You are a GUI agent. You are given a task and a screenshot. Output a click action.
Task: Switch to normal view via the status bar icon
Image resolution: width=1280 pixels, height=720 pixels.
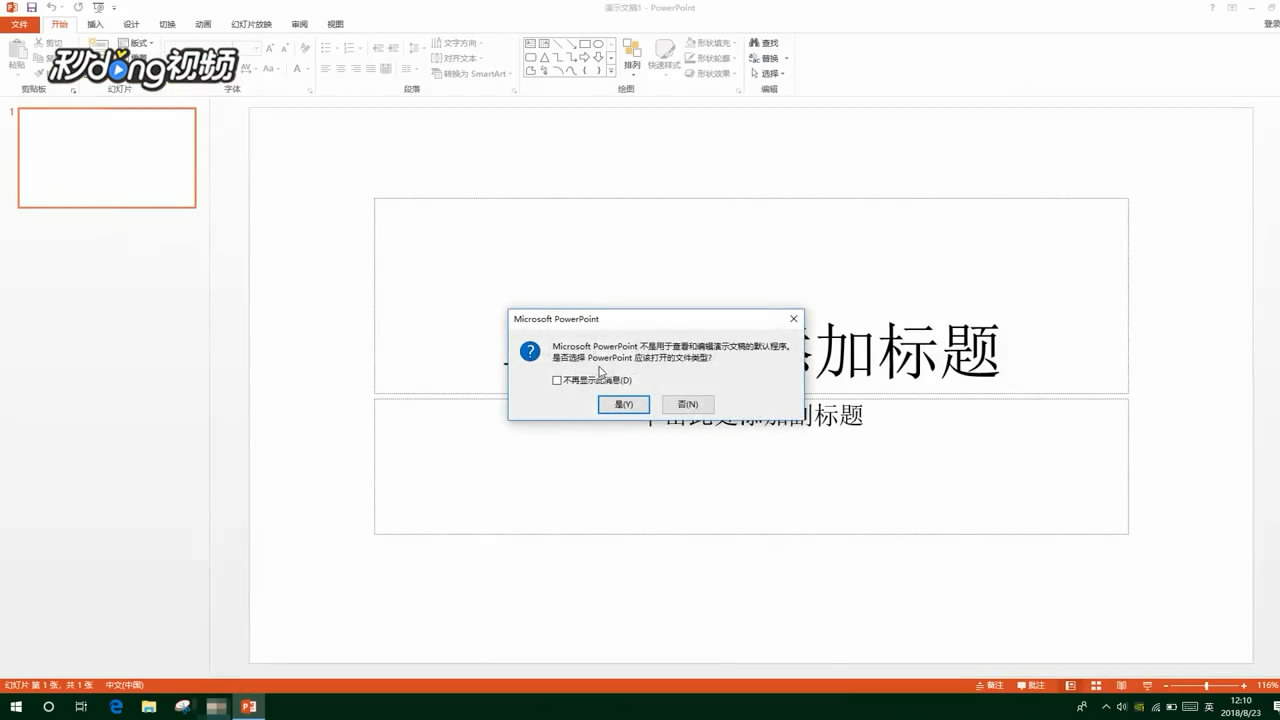coord(1070,686)
